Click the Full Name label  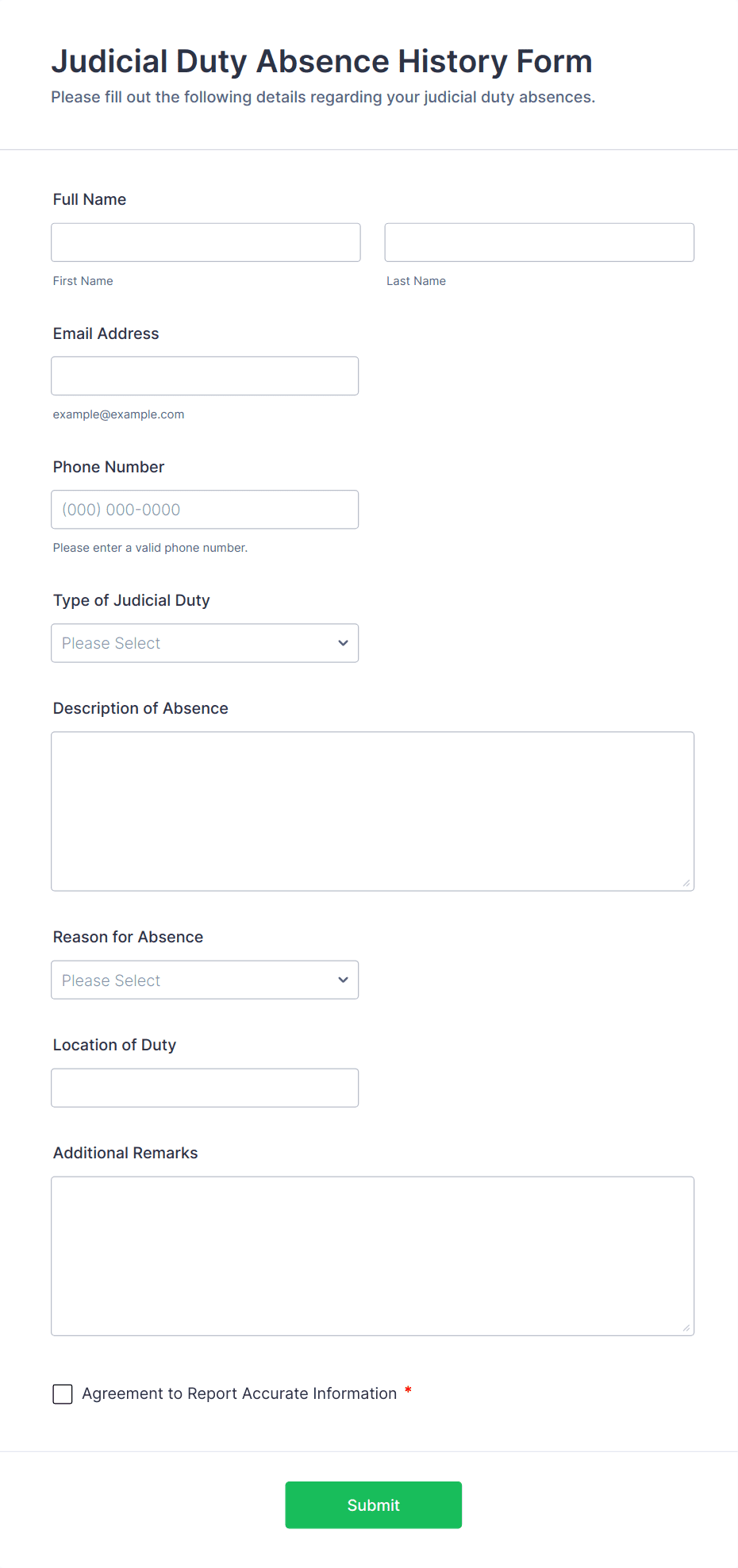pos(90,199)
